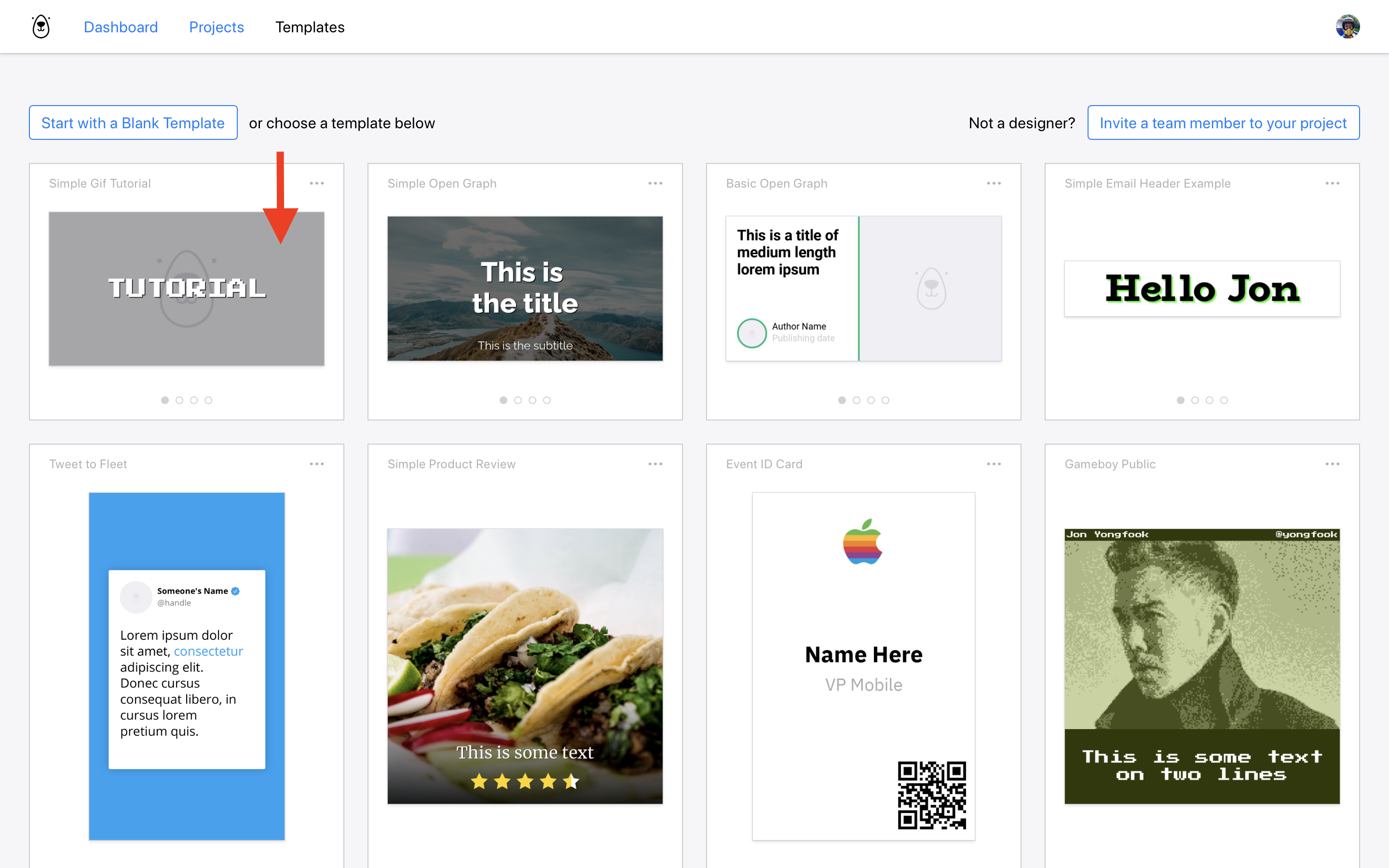The height and width of the screenshot is (868, 1389).
Task: Open the Hello Jon email header thumbnail
Action: 1202,289
